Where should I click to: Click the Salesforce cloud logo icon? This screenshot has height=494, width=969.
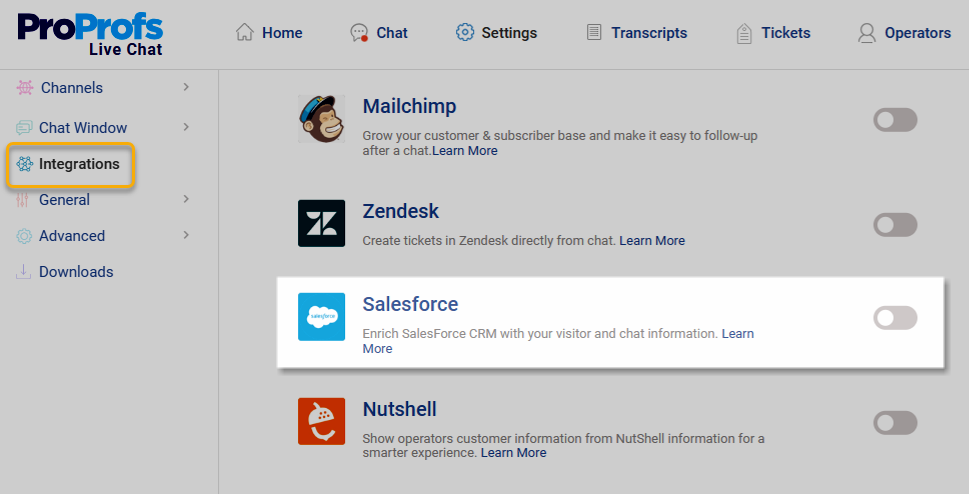coord(321,317)
